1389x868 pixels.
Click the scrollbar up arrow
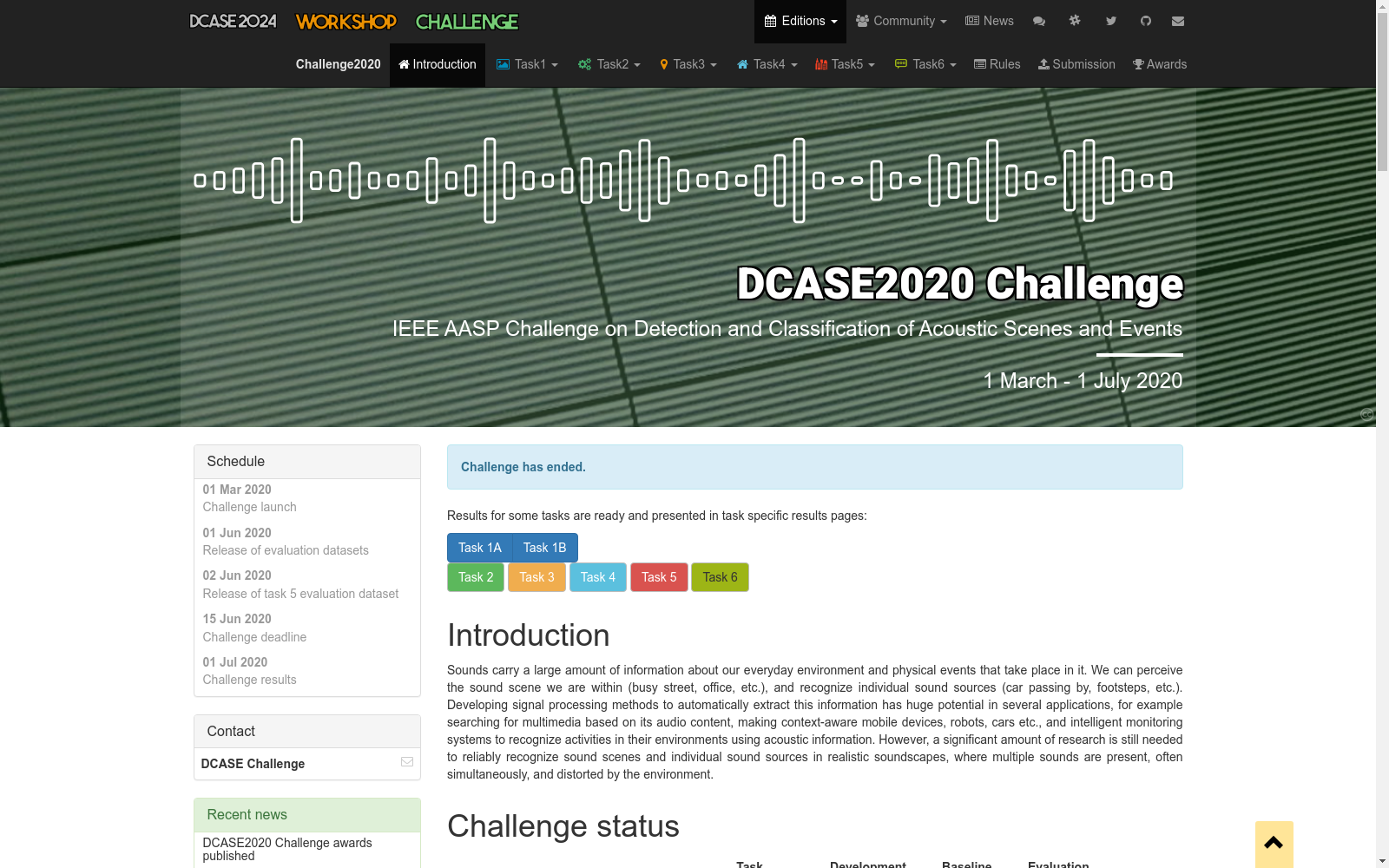[1382, 6]
